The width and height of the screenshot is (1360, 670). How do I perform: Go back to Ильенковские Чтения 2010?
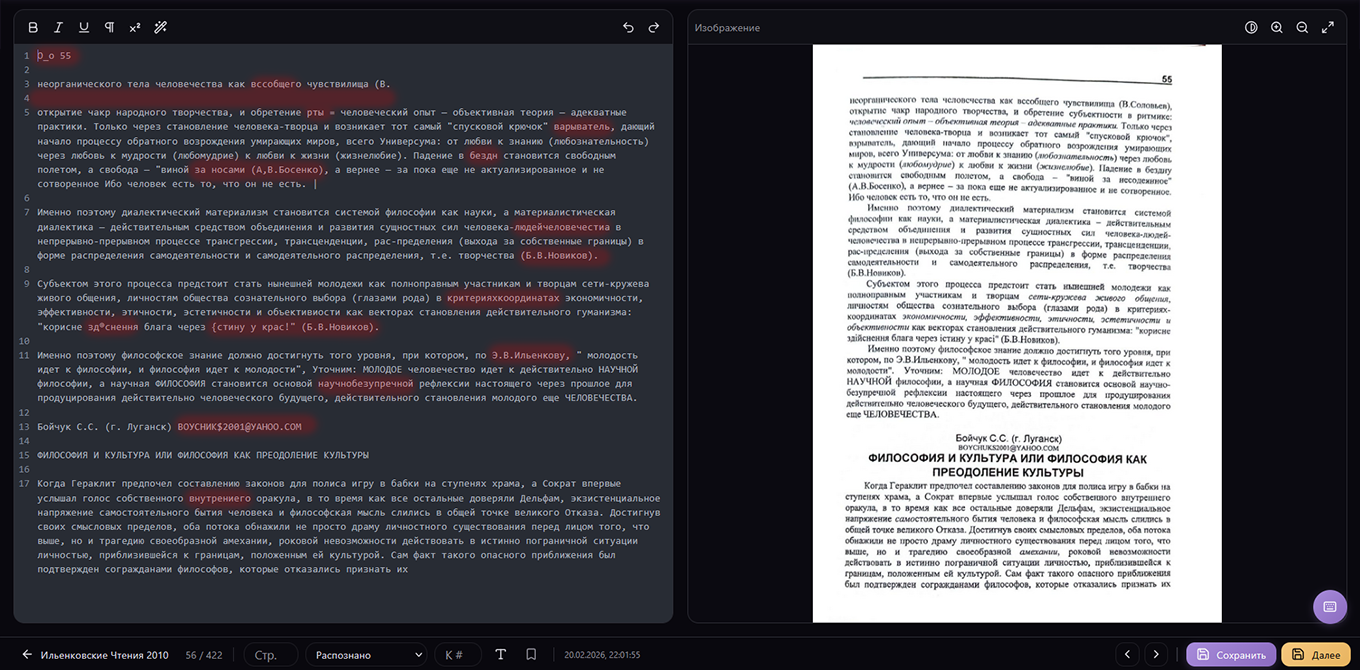tap(95, 655)
